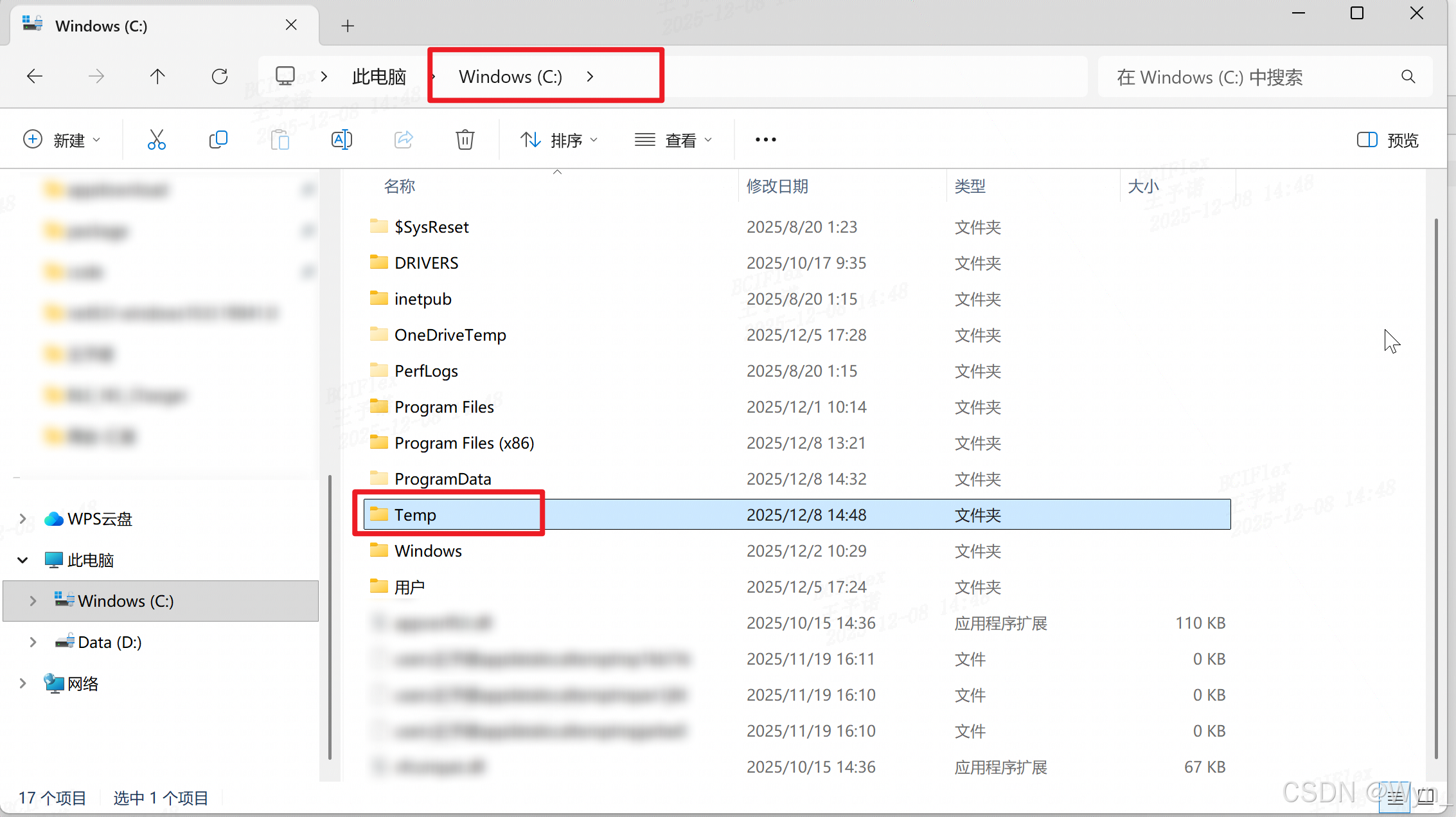
Task: Open the 排序 (Sort) dropdown
Action: pos(559,139)
